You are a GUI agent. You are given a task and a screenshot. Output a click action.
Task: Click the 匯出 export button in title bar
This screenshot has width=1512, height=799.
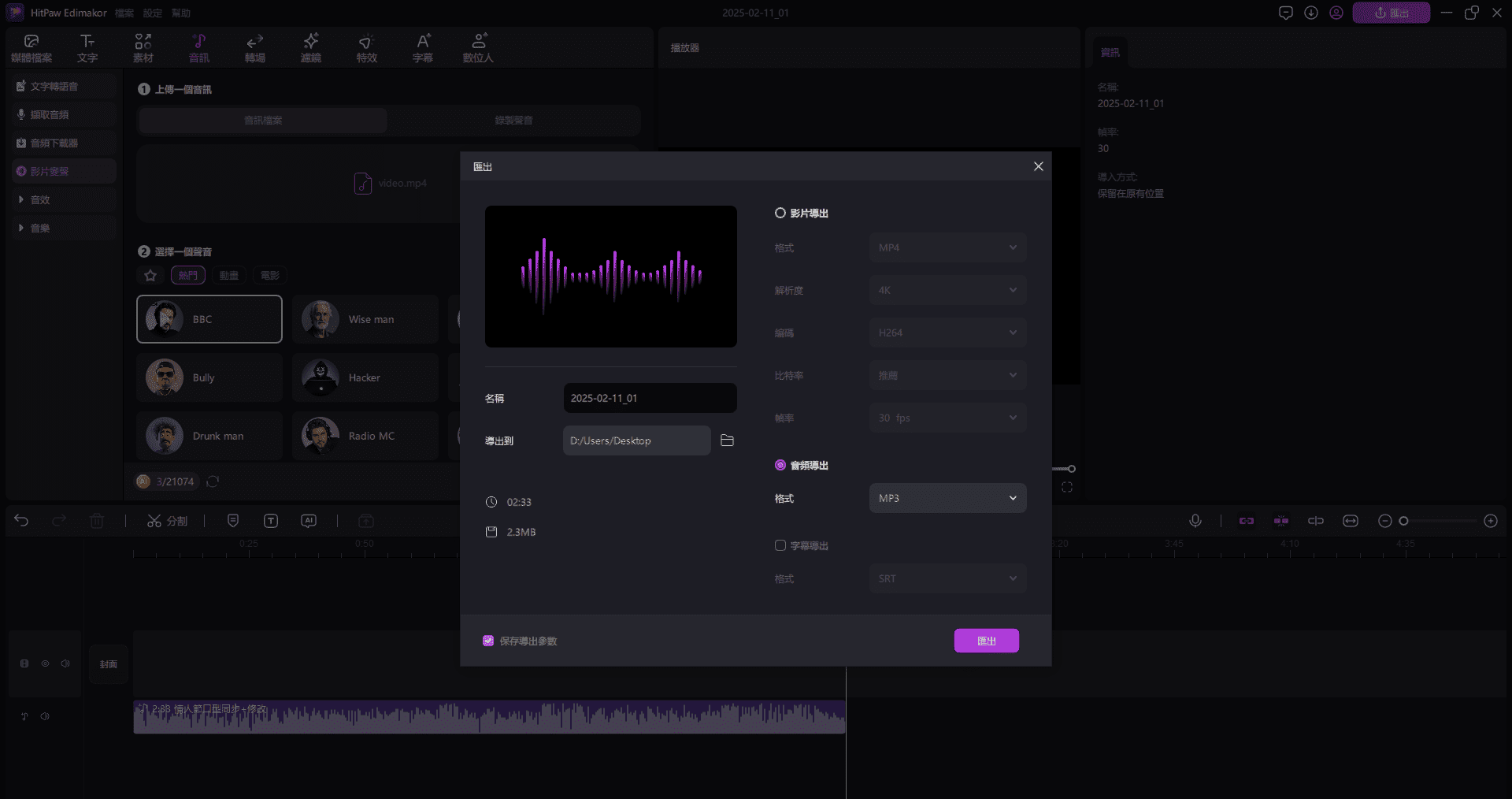tap(1392, 13)
